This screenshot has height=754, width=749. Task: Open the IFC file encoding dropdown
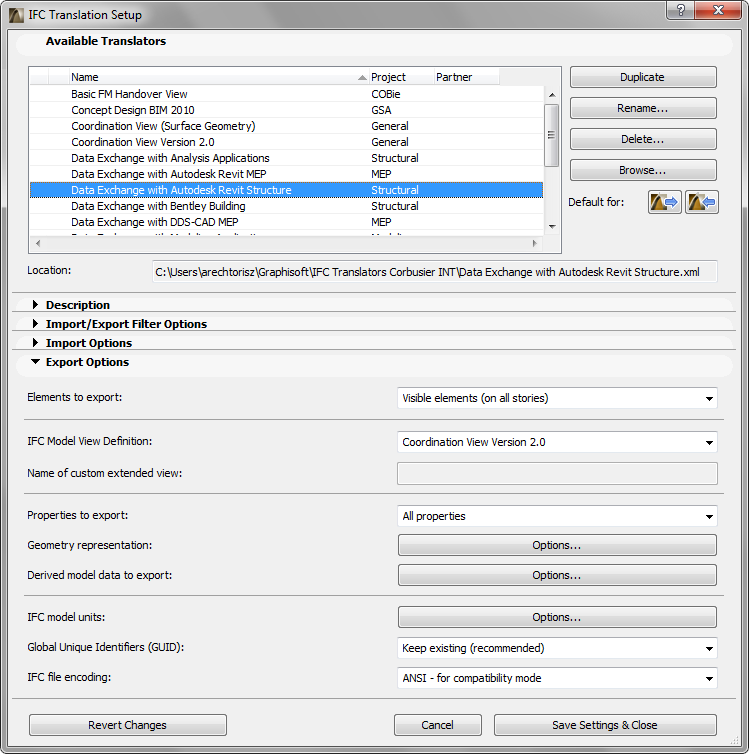click(x=557, y=678)
